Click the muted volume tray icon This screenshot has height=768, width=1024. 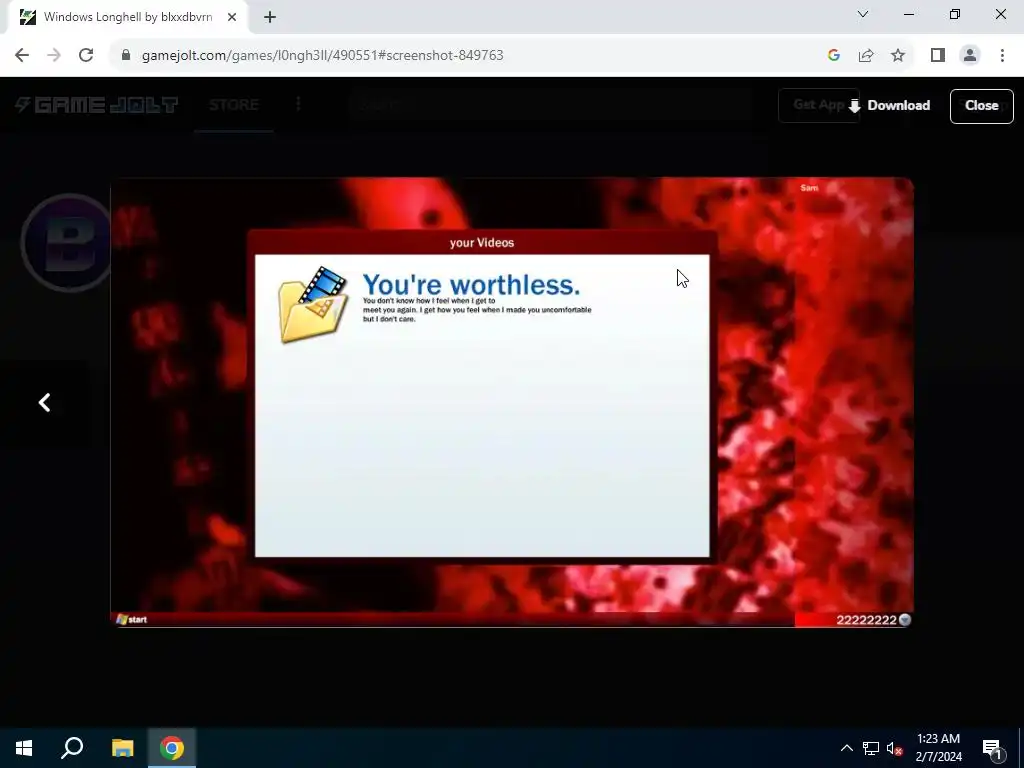click(895, 748)
